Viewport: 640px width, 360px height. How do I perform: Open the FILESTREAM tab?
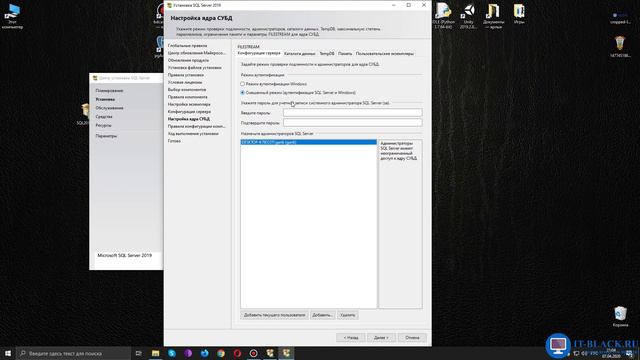[x=248, y=47]
